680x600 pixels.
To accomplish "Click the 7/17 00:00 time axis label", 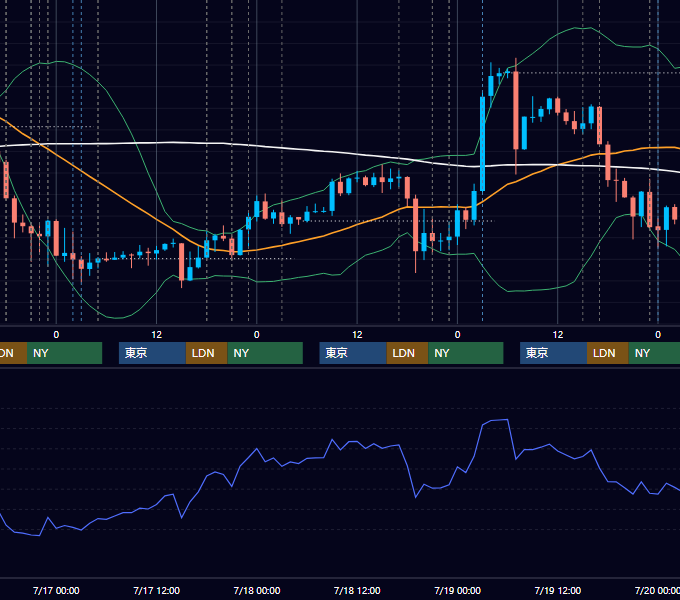I will (56, 590).
